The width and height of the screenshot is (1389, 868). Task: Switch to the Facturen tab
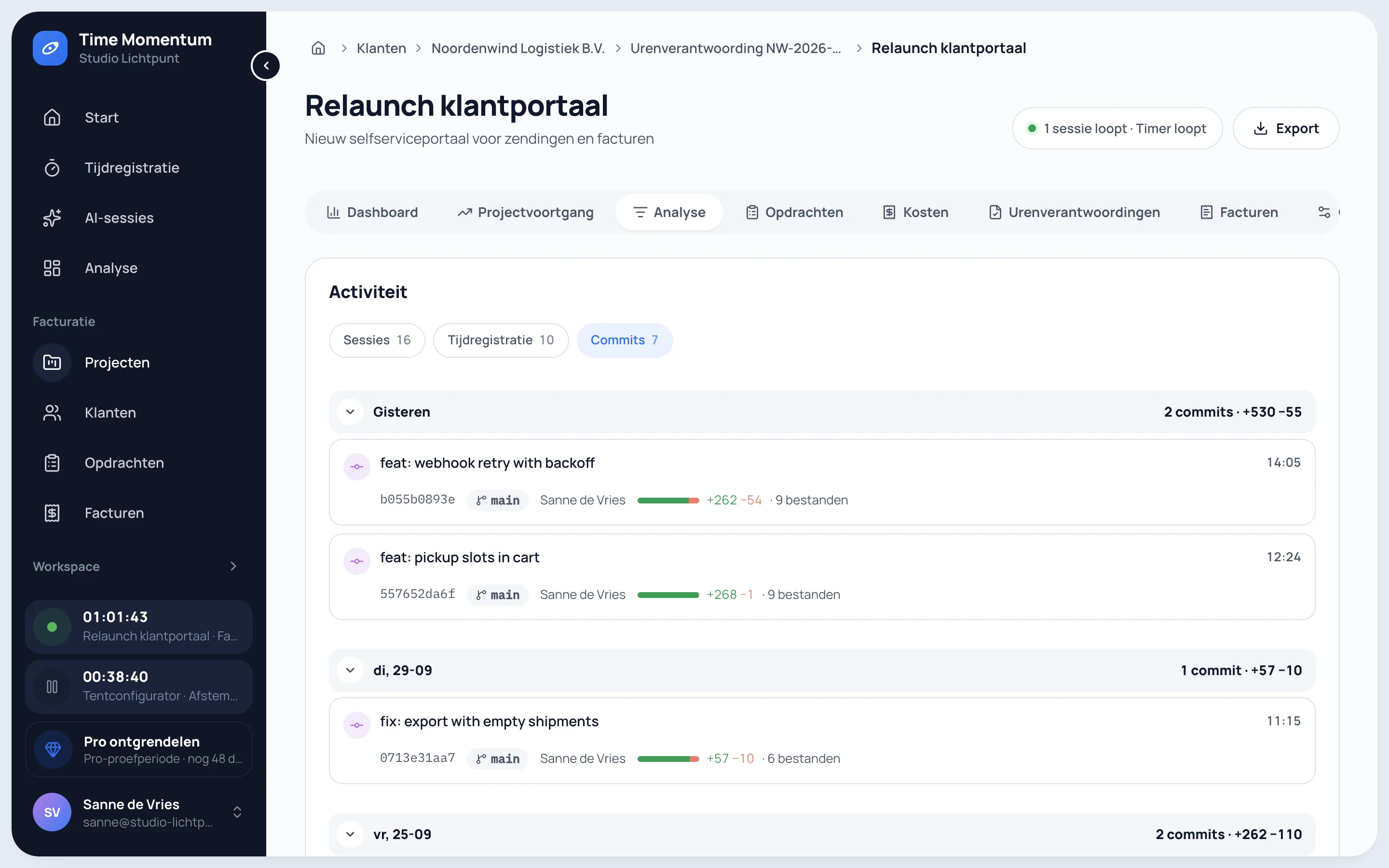(1239, 212)
